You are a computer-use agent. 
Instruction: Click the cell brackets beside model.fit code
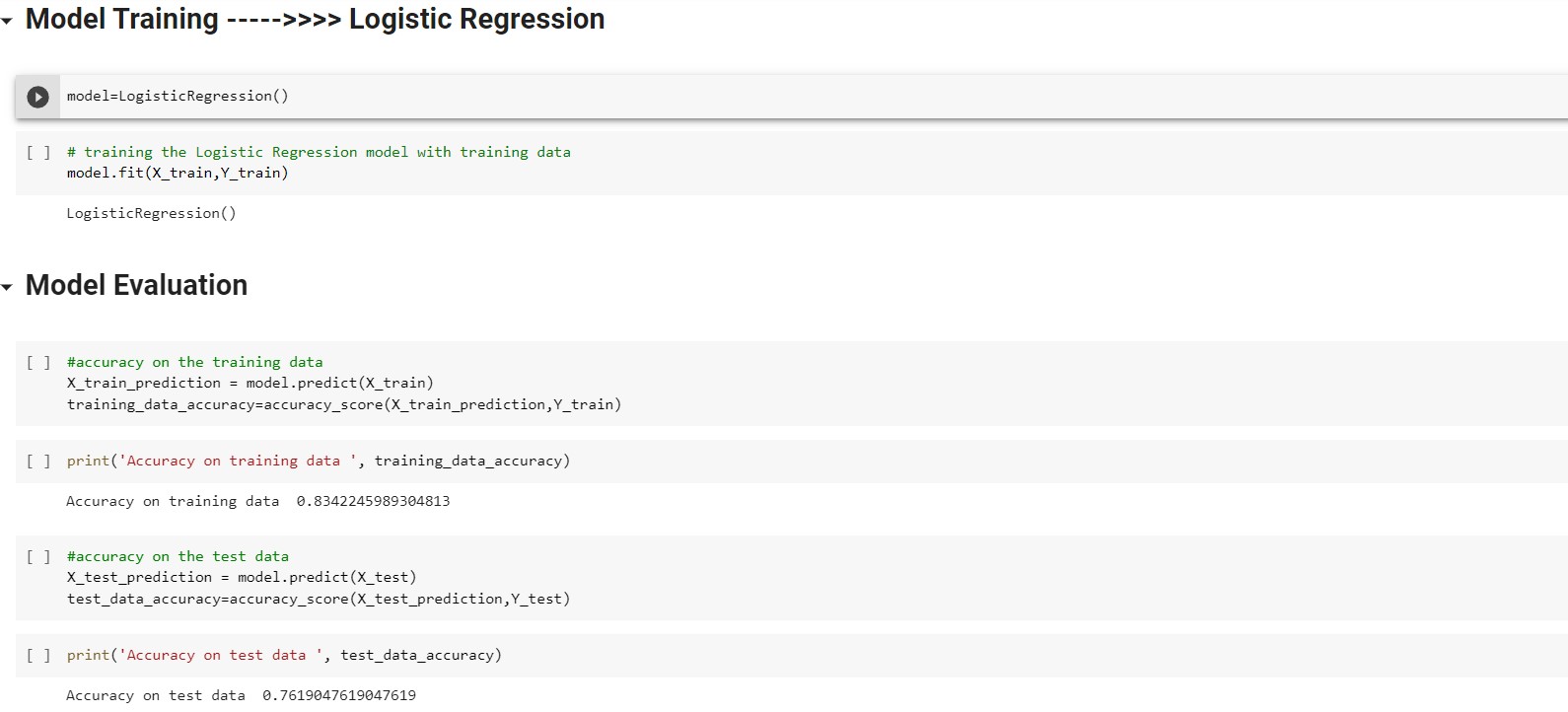37,152
